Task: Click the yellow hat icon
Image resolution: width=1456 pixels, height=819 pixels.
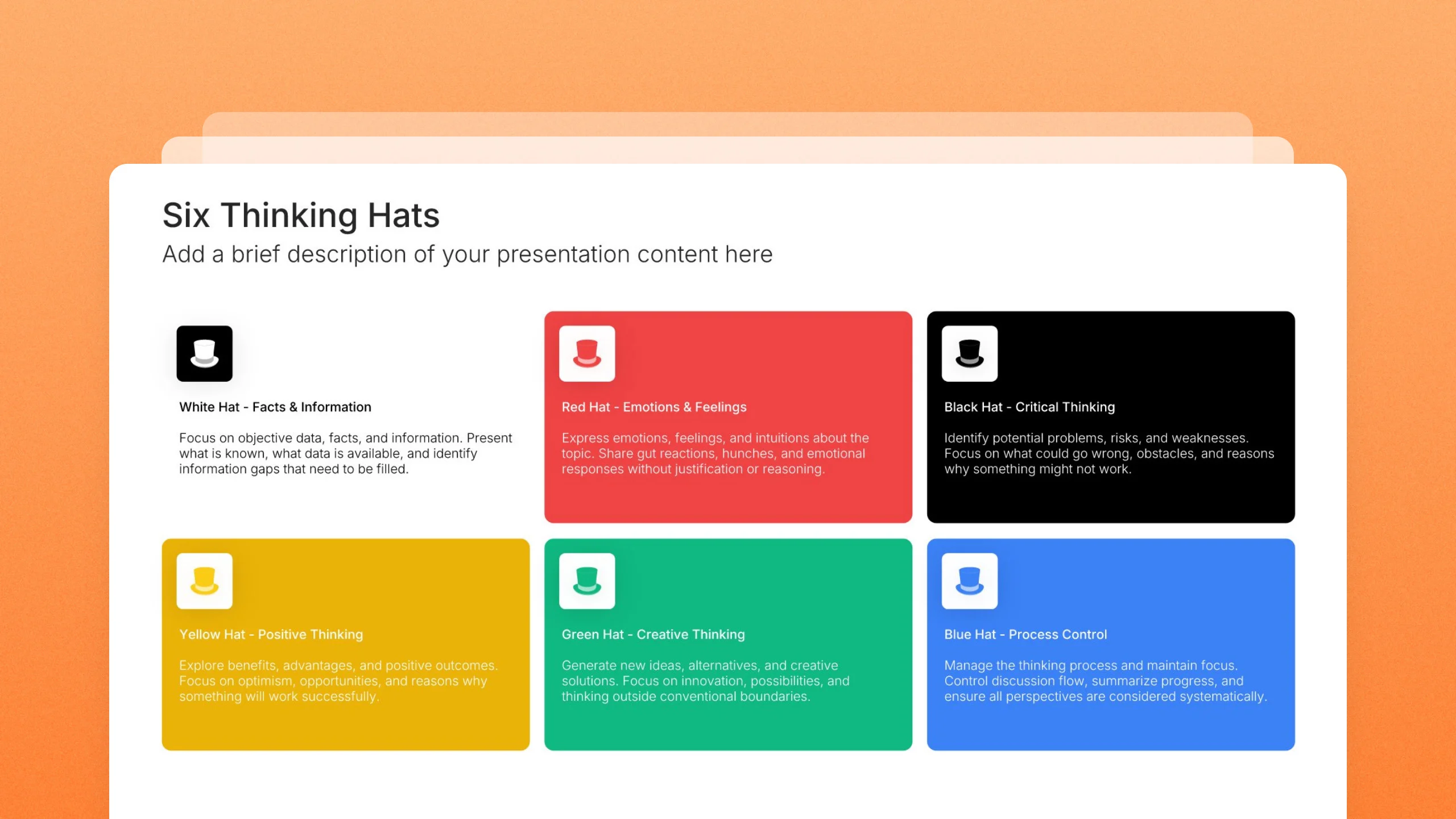Action: (x=204, y=581)
